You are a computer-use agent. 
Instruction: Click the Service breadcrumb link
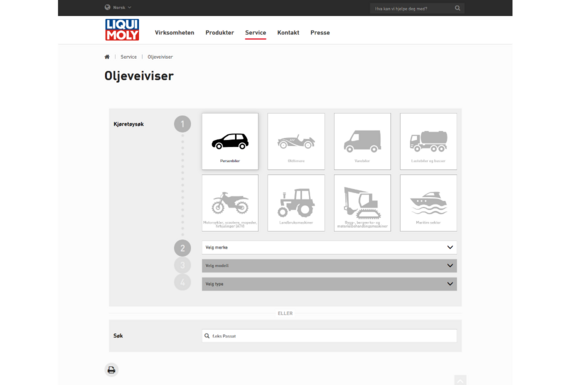[129, 57]
